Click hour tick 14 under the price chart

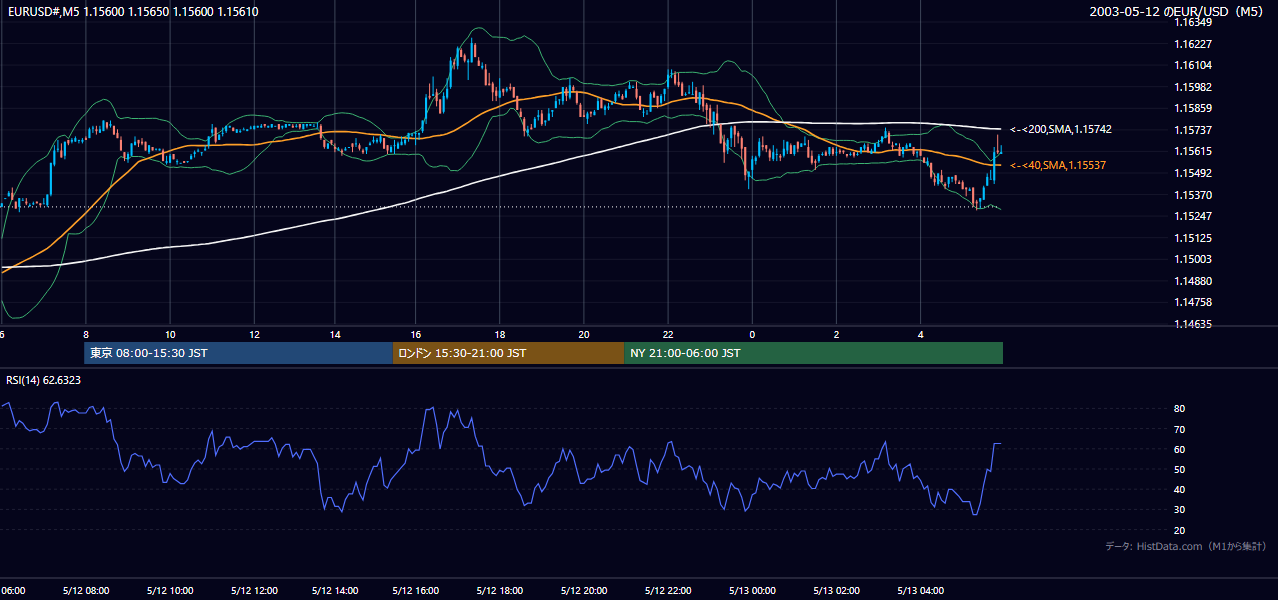coord(334,335)
